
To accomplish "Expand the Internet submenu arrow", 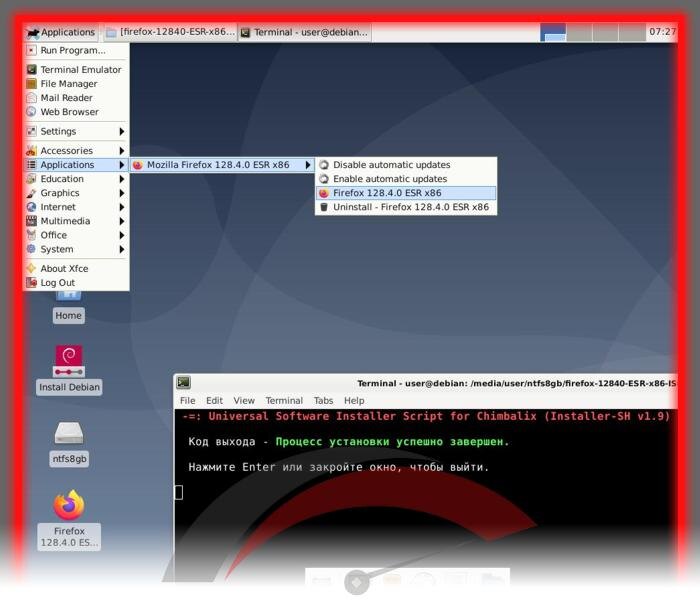I will click(121, 207).
